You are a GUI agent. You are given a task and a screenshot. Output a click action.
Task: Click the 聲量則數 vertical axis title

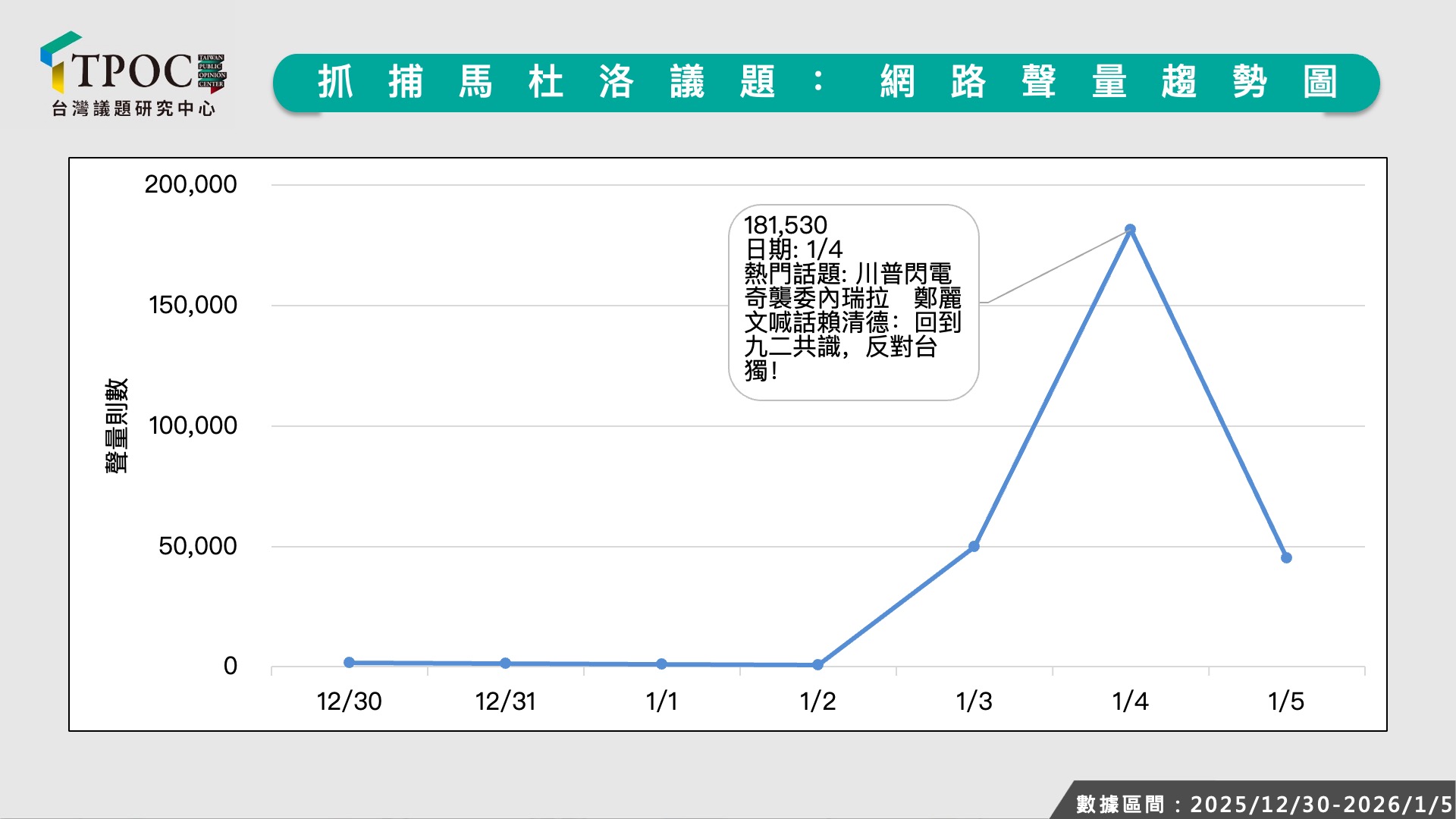point(116,425)
